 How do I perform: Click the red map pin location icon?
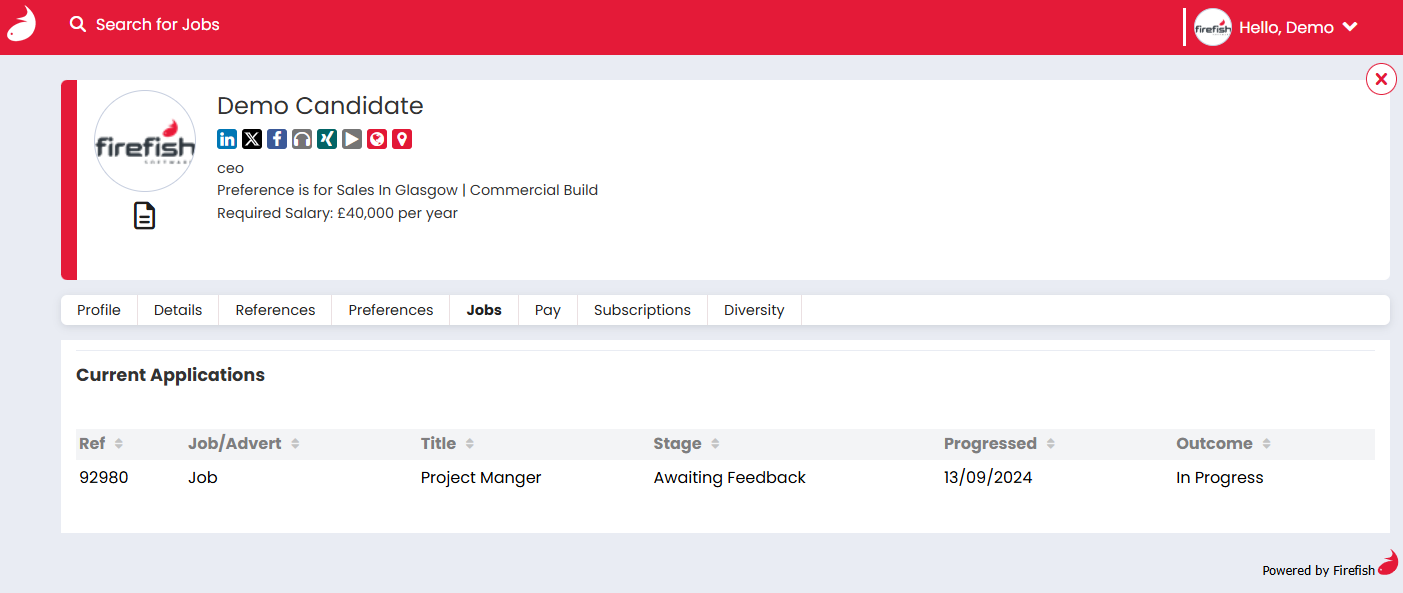point(402,139)
